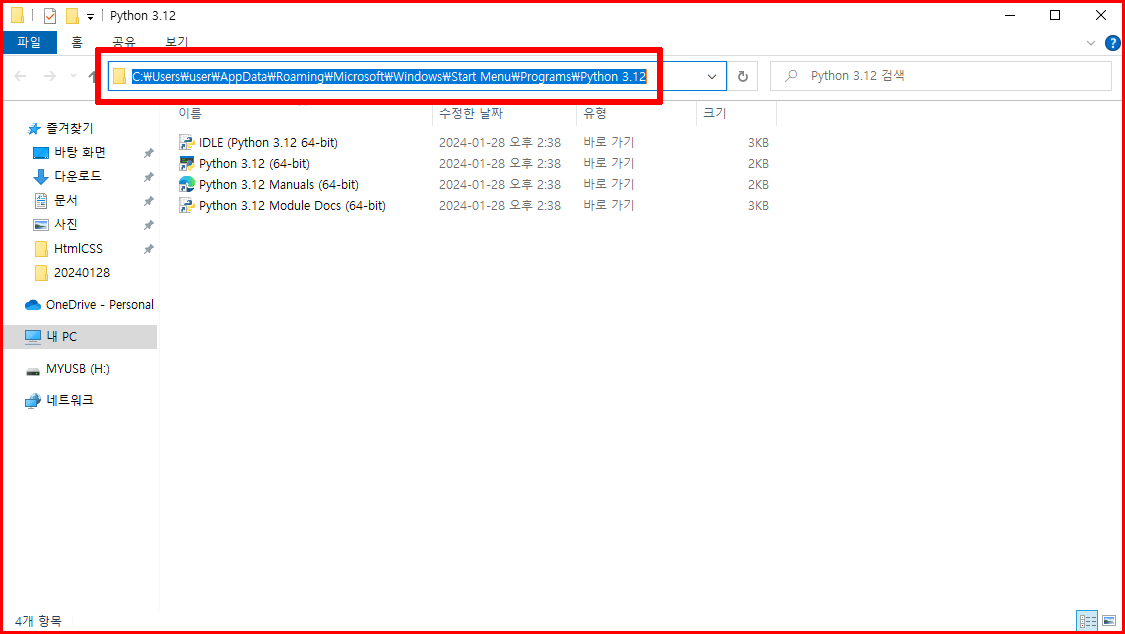This screenshot has height=634, width=1125.
Task: Click the Python 3.12 검색 search box
Action: tap(941, 76)
